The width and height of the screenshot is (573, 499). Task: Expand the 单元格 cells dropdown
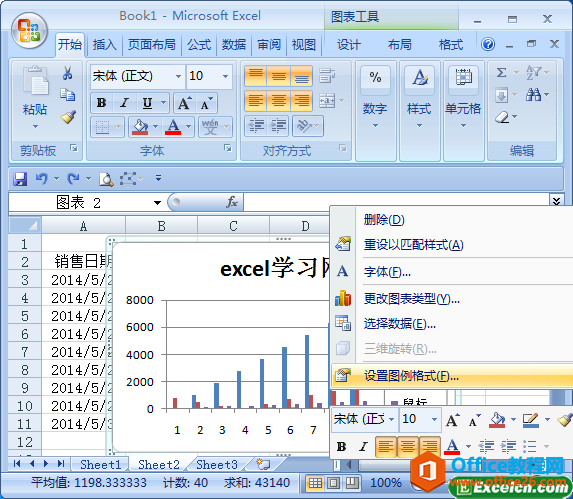(x=463, y=126)
